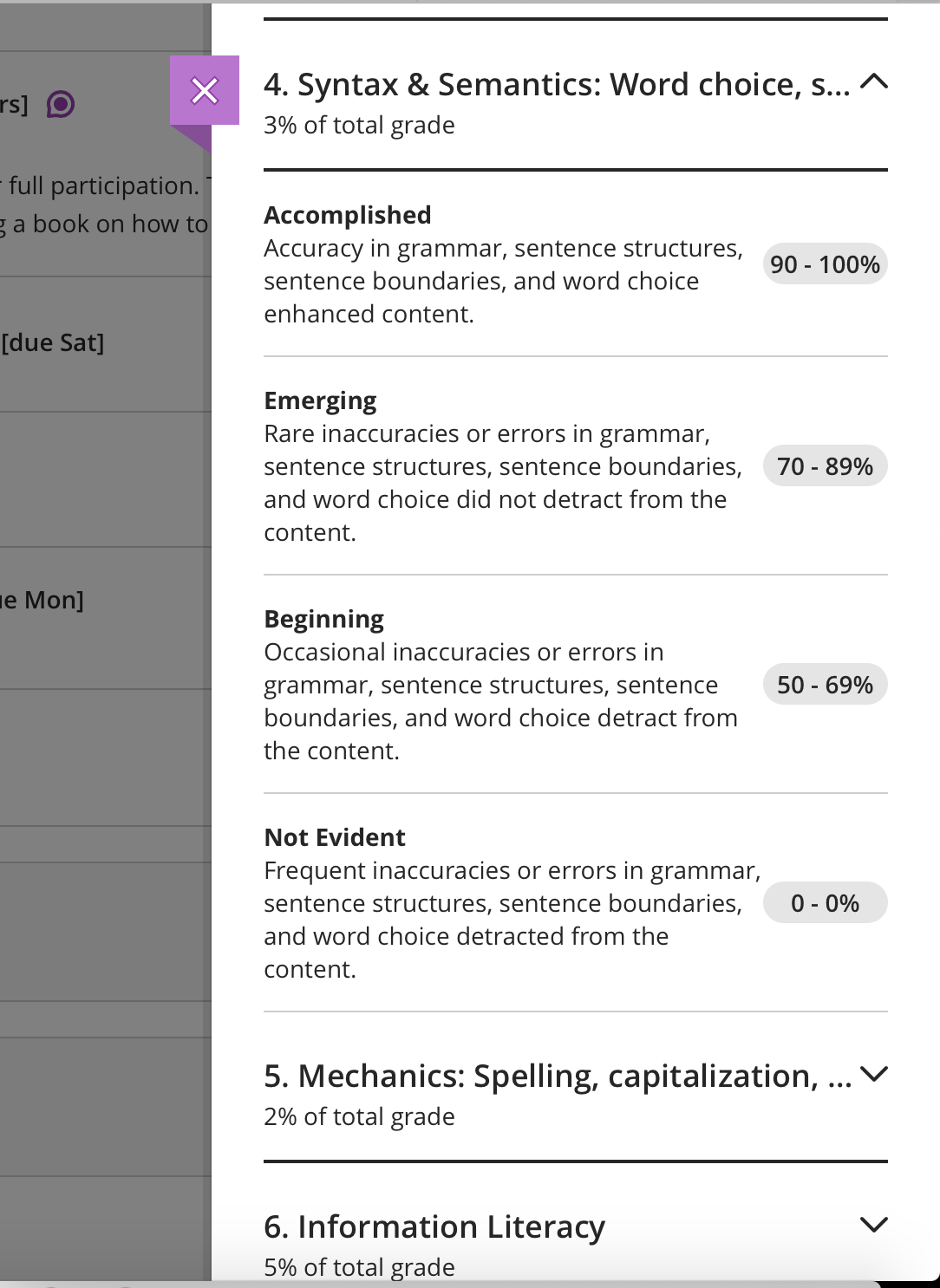Open the 4. Syntax & Semantics title
Screen dimensions: 940x1288
pyautogui.click(x=557, y=84)
